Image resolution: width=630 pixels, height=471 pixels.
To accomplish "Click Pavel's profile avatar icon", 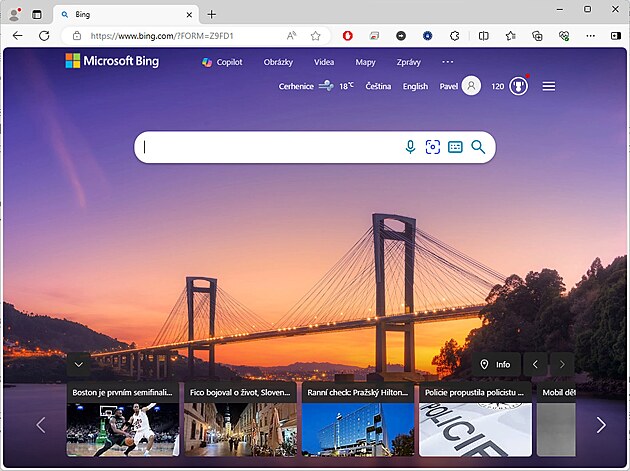I will click(x=472, y=86).
